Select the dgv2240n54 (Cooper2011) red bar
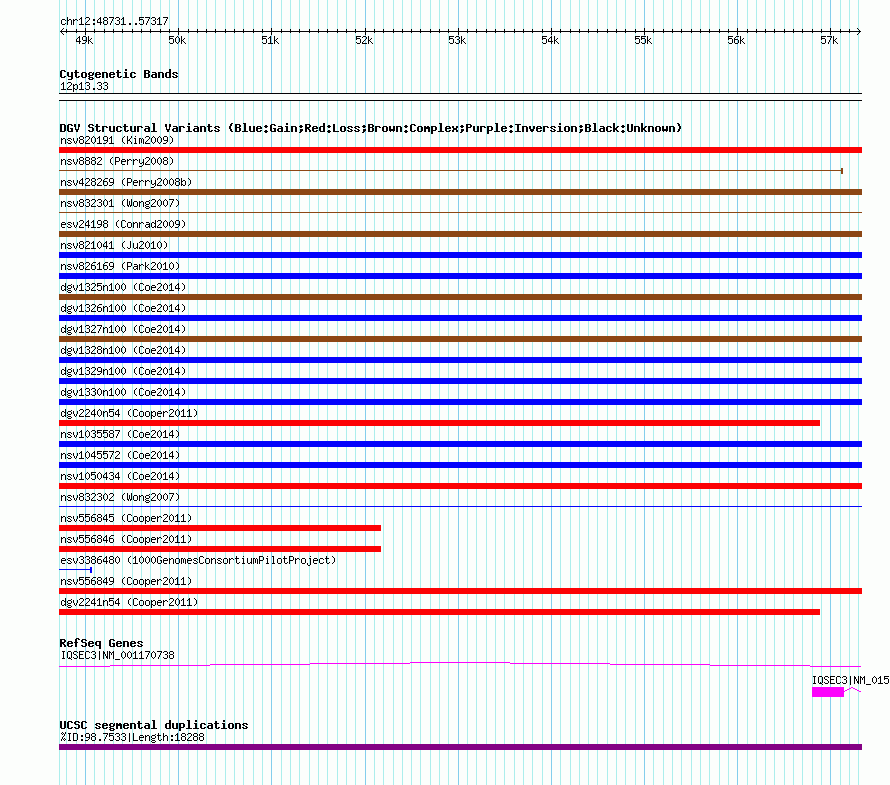890x785 pixels. coord(439,423)
